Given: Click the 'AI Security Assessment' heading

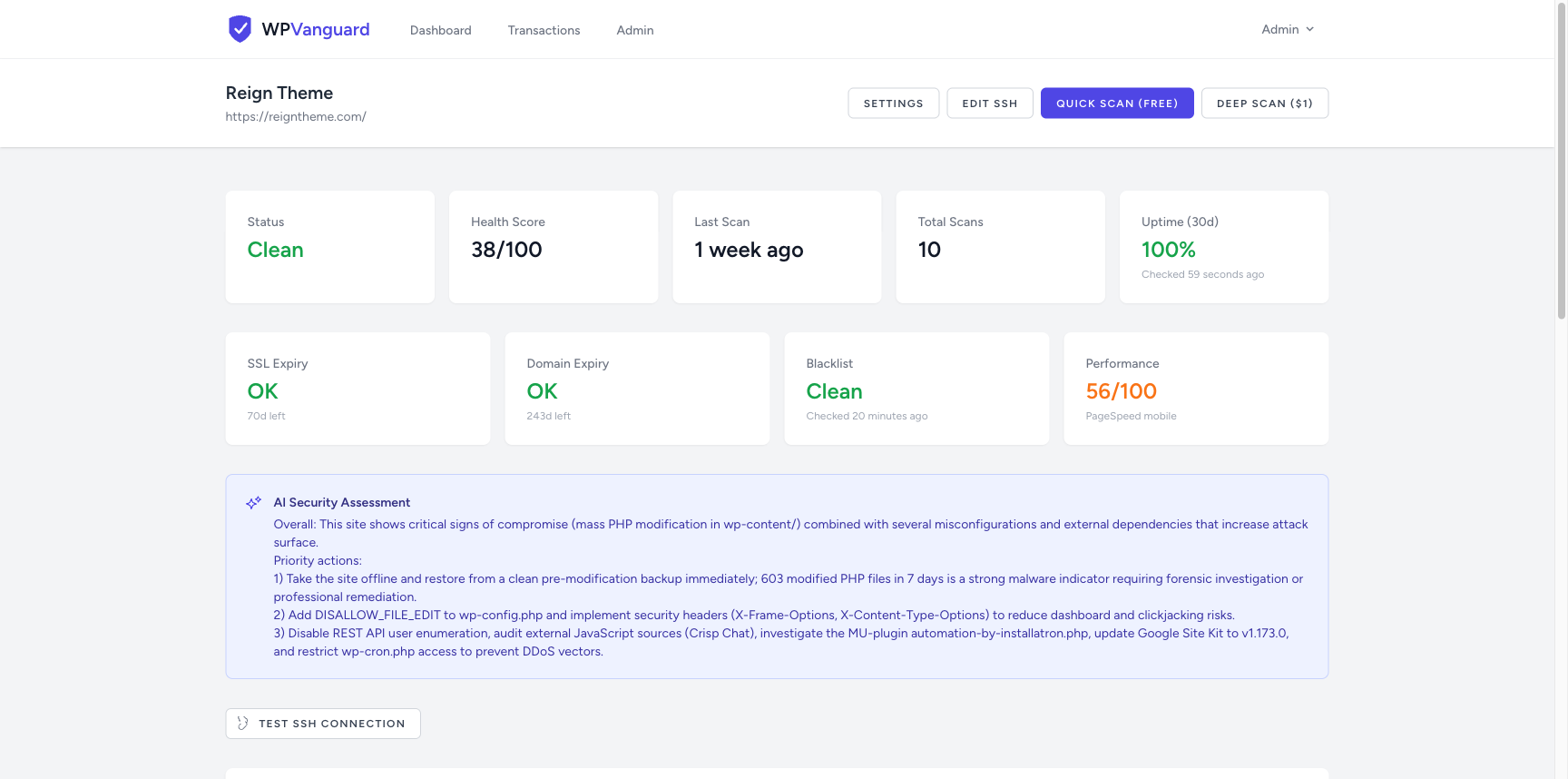Looking at the screenshot, I should (342, 502).
